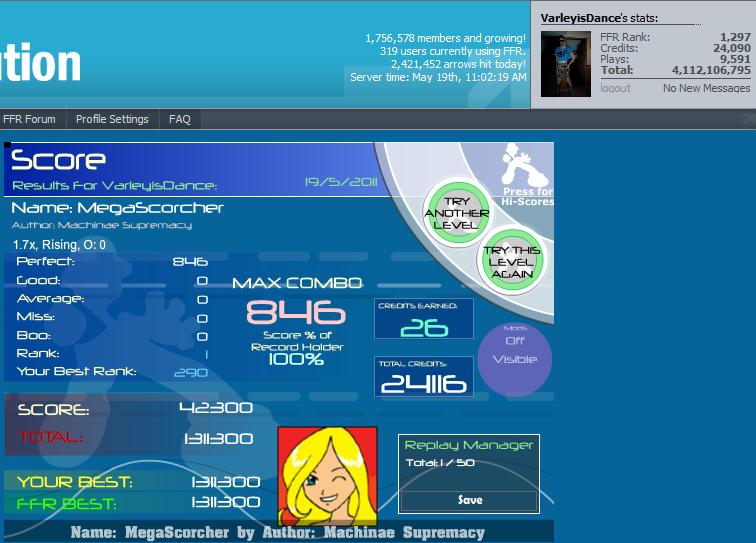Click the song name footer banner text
Viewport: 756px width, 543px height.
pos(278,532)
